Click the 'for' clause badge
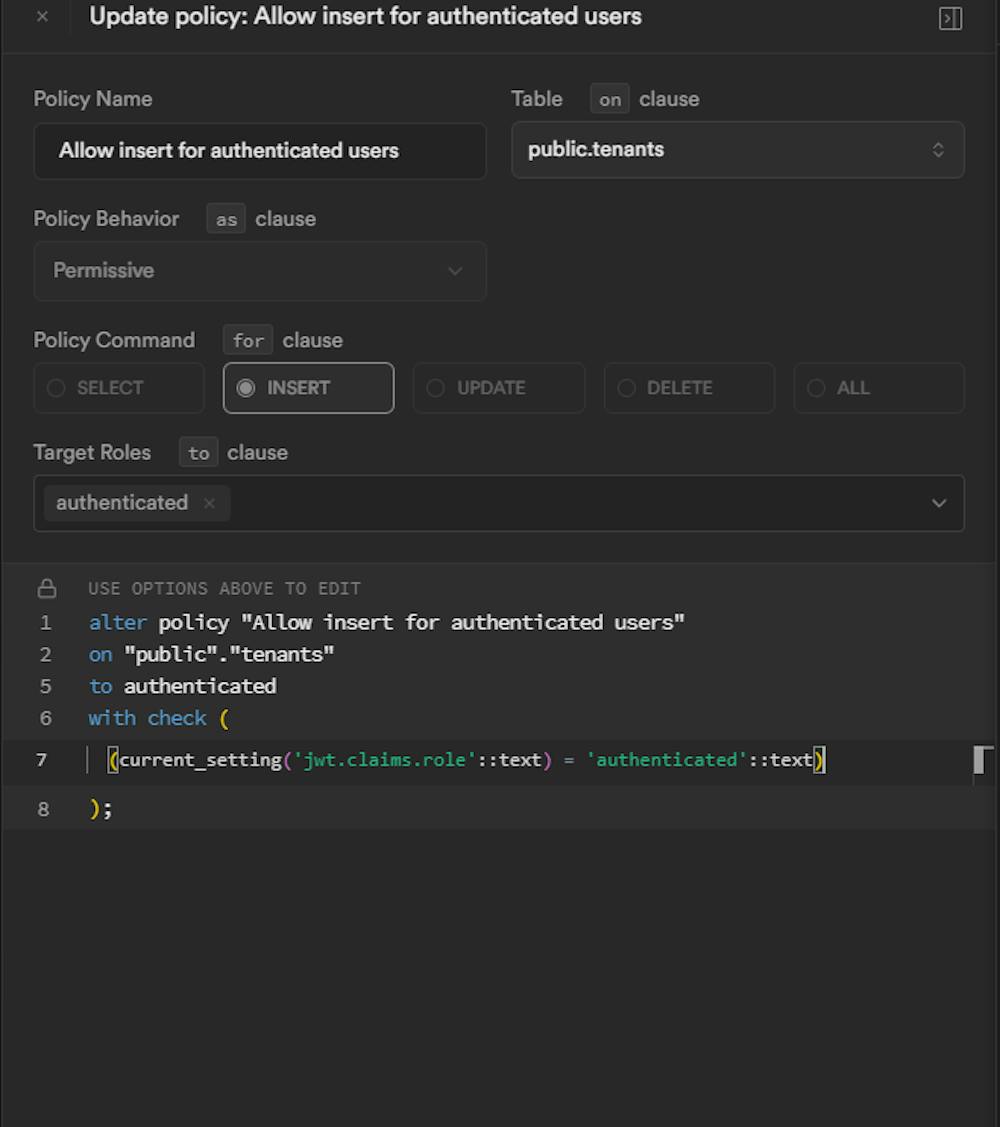This screenshot has width=1000, height=1127. coord(248,340)
